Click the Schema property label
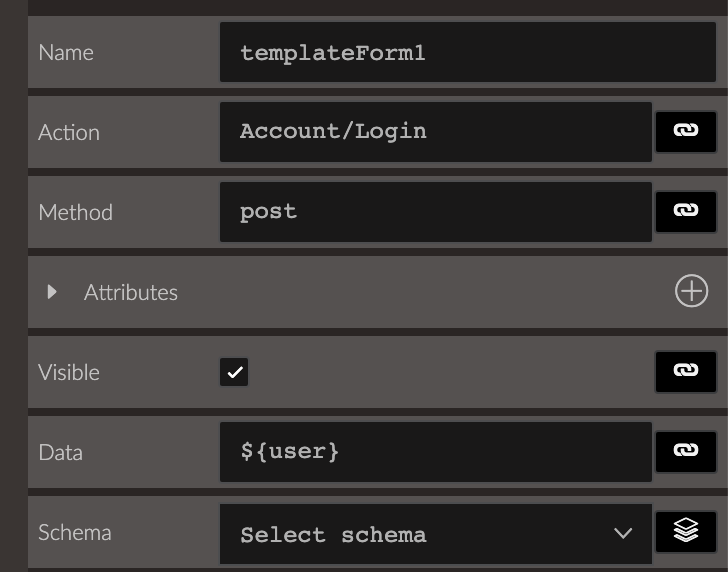 [75, 532]
